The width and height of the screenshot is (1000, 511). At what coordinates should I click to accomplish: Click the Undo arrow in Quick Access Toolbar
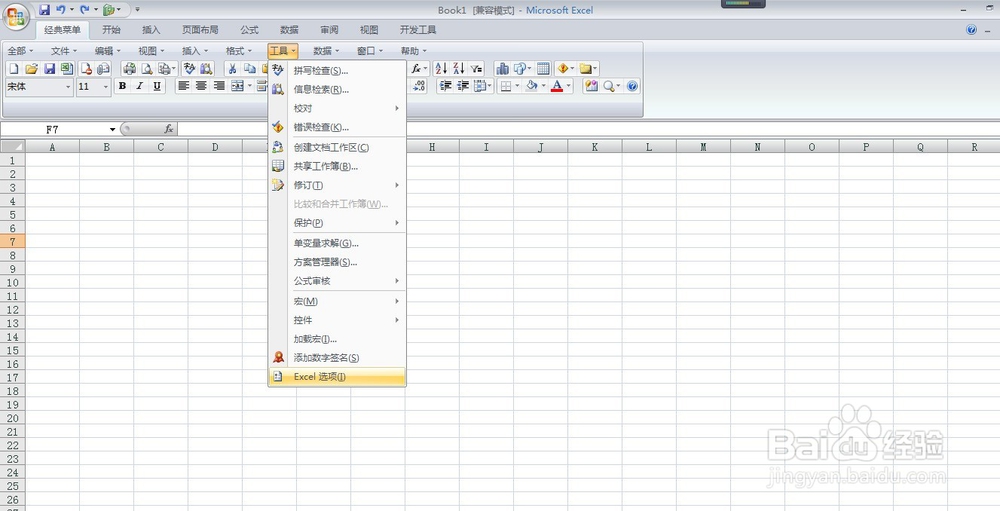pos(61,10)
